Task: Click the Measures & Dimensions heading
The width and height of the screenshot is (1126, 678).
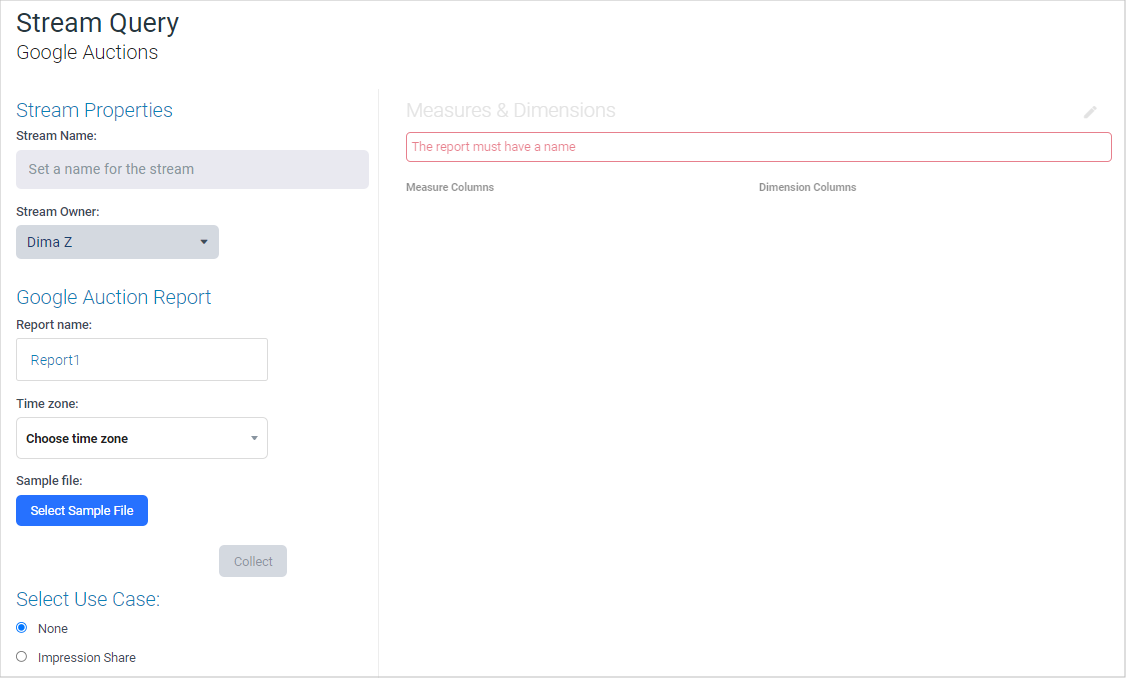Action: tap(511, 111)
